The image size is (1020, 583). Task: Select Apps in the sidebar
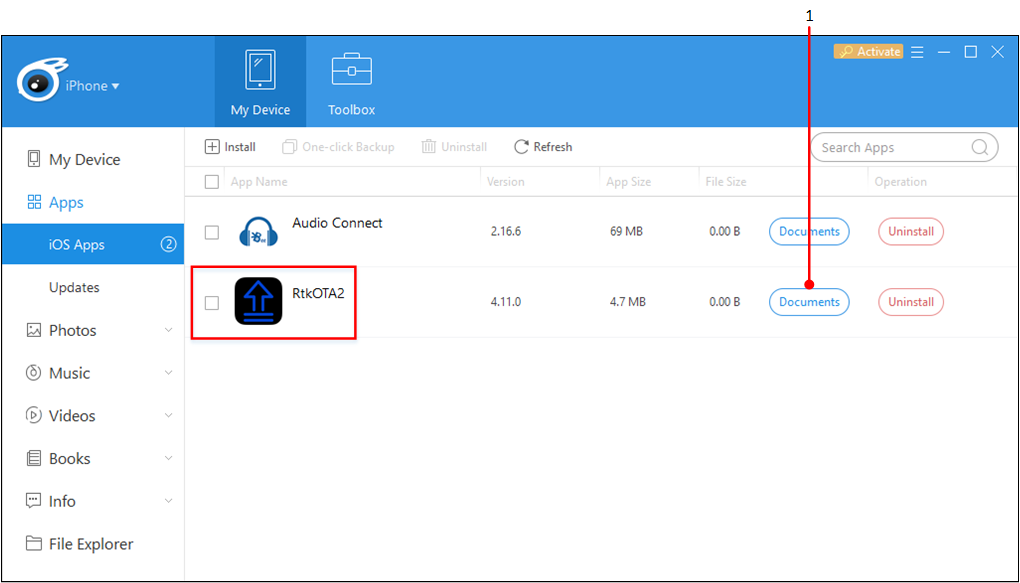point(92,202)
